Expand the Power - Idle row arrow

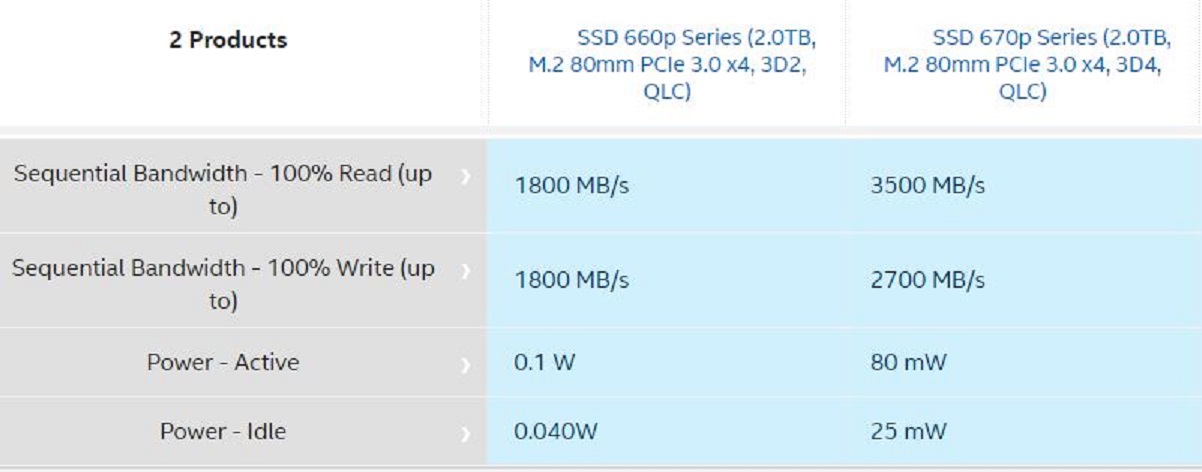(464, 435)
